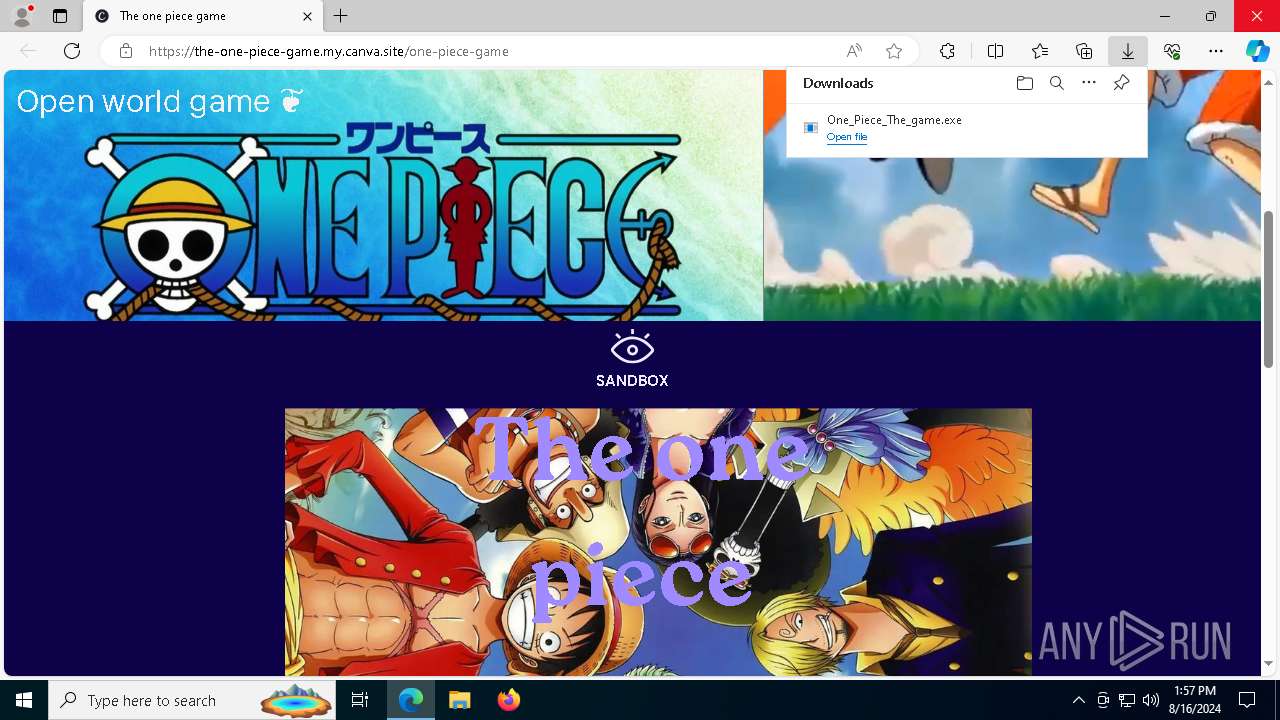The width and height of the screenshot is (1280, 720).
Task: Click the SANDBOX label
Action: coord(632,381)
